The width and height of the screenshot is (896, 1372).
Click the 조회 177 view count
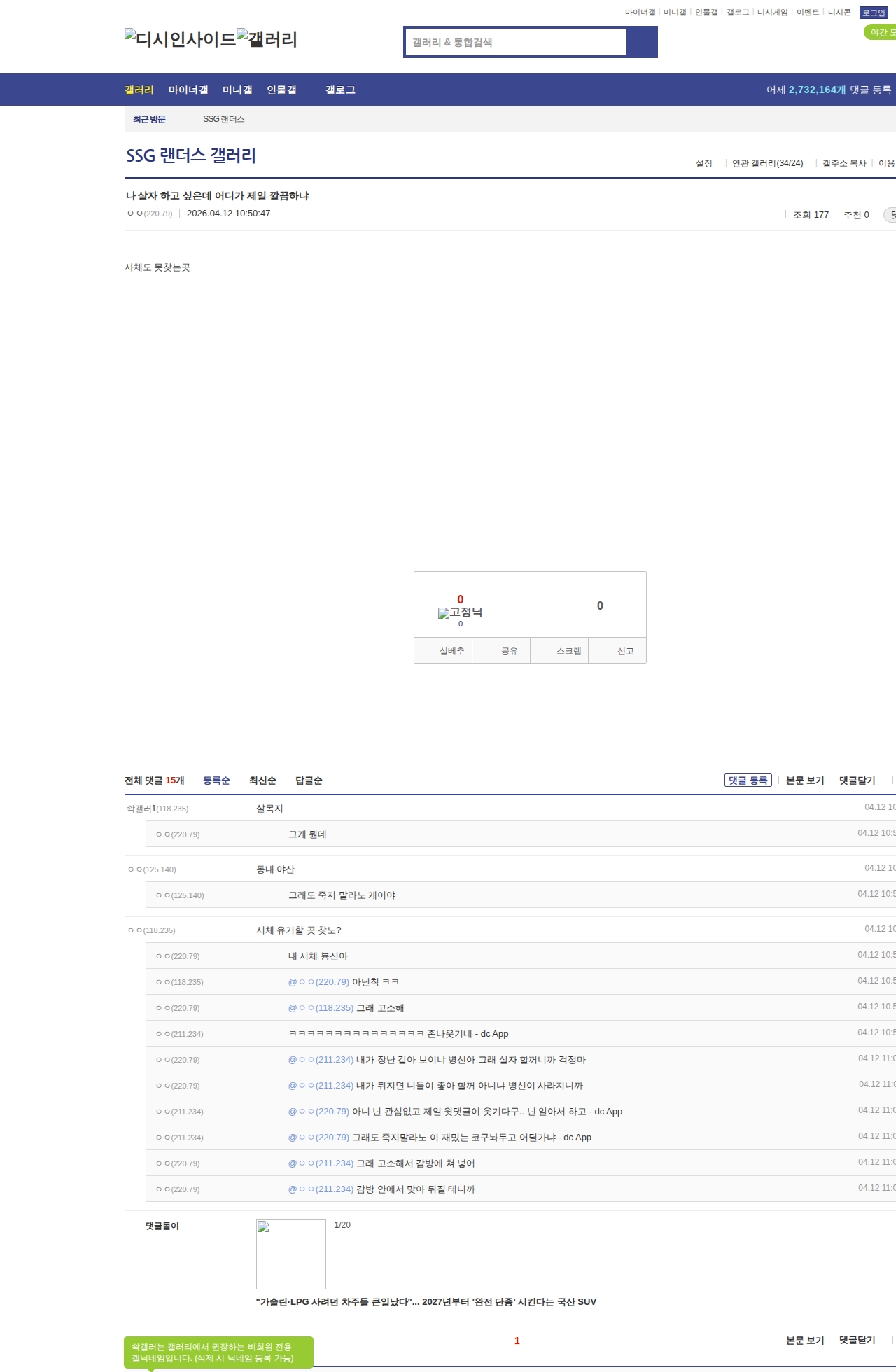pos(811,215)
